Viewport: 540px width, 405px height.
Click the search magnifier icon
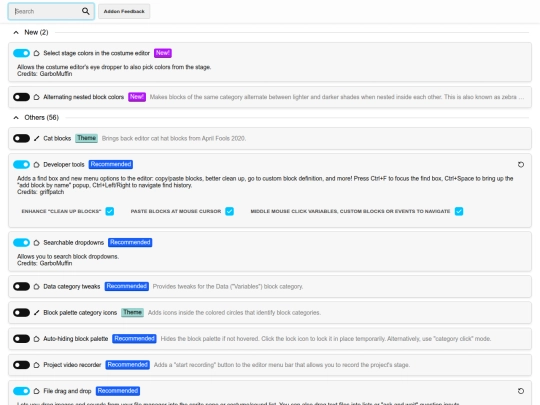click(85, 11)
